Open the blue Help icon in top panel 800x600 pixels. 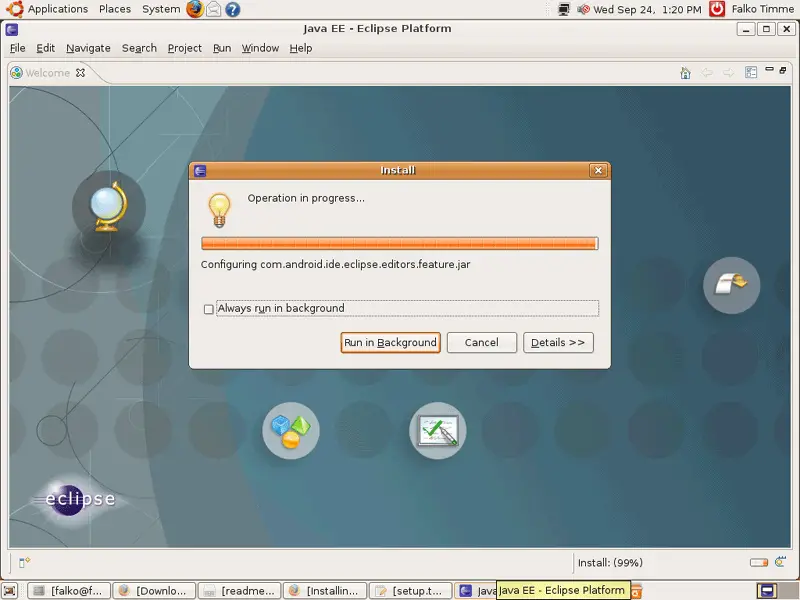233,9
